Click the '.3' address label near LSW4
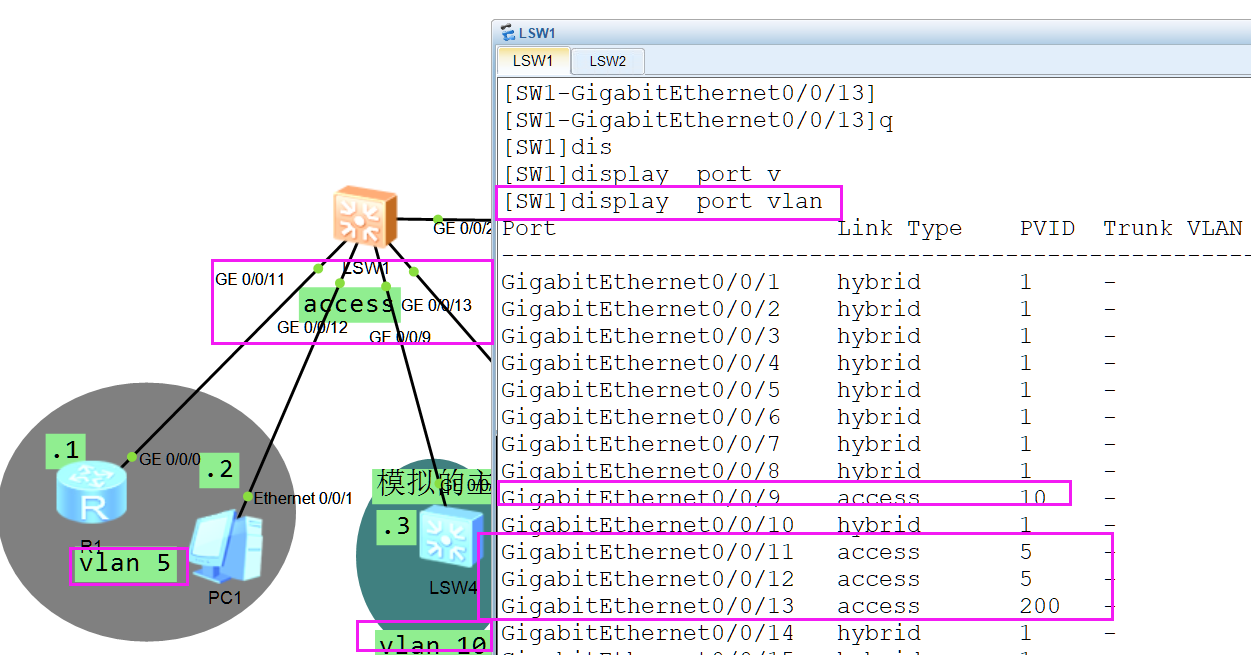The height and width of the screenshot is (655, 1251). point(396,527)
